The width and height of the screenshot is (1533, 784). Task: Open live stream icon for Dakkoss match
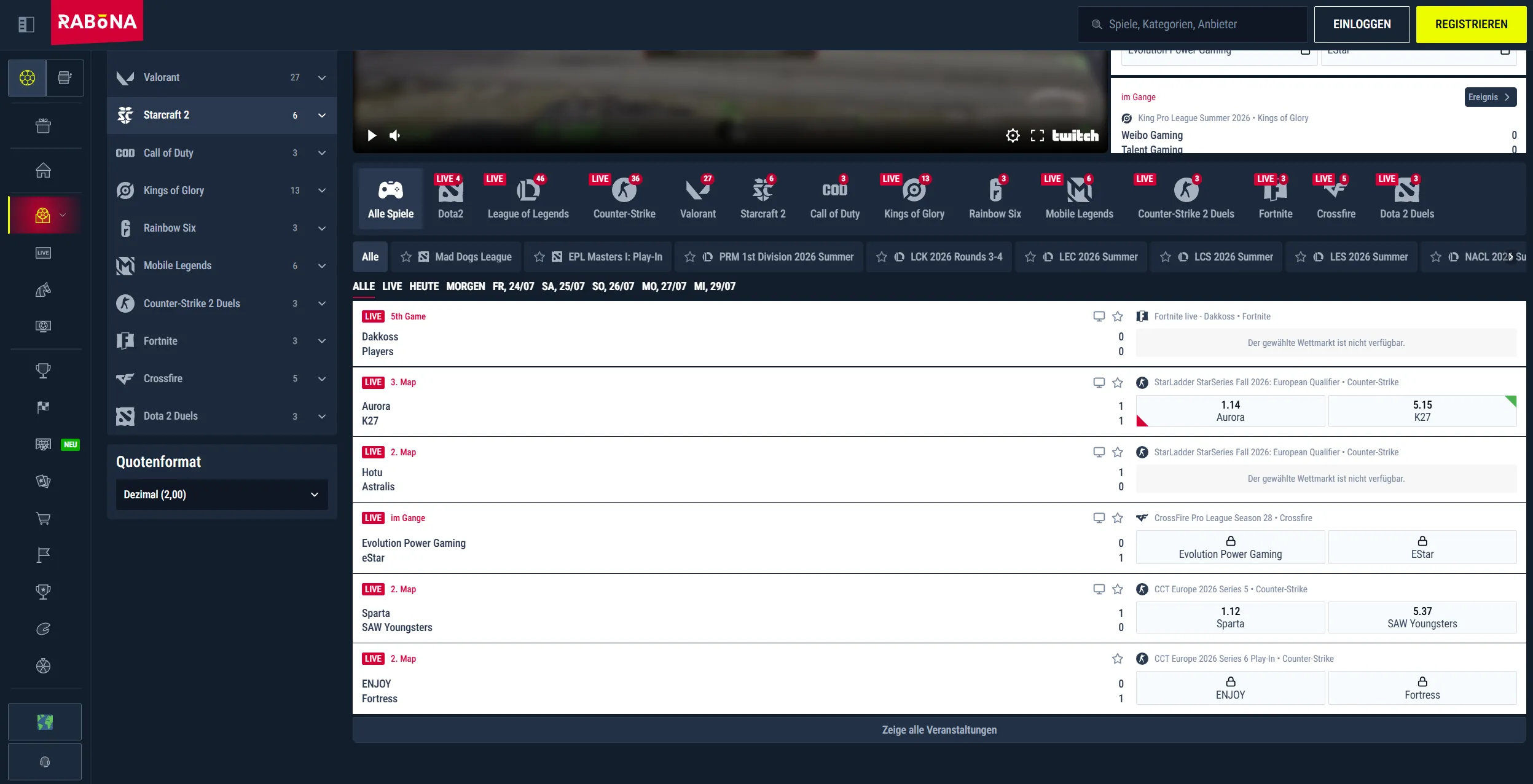(x=1099, y=316)
